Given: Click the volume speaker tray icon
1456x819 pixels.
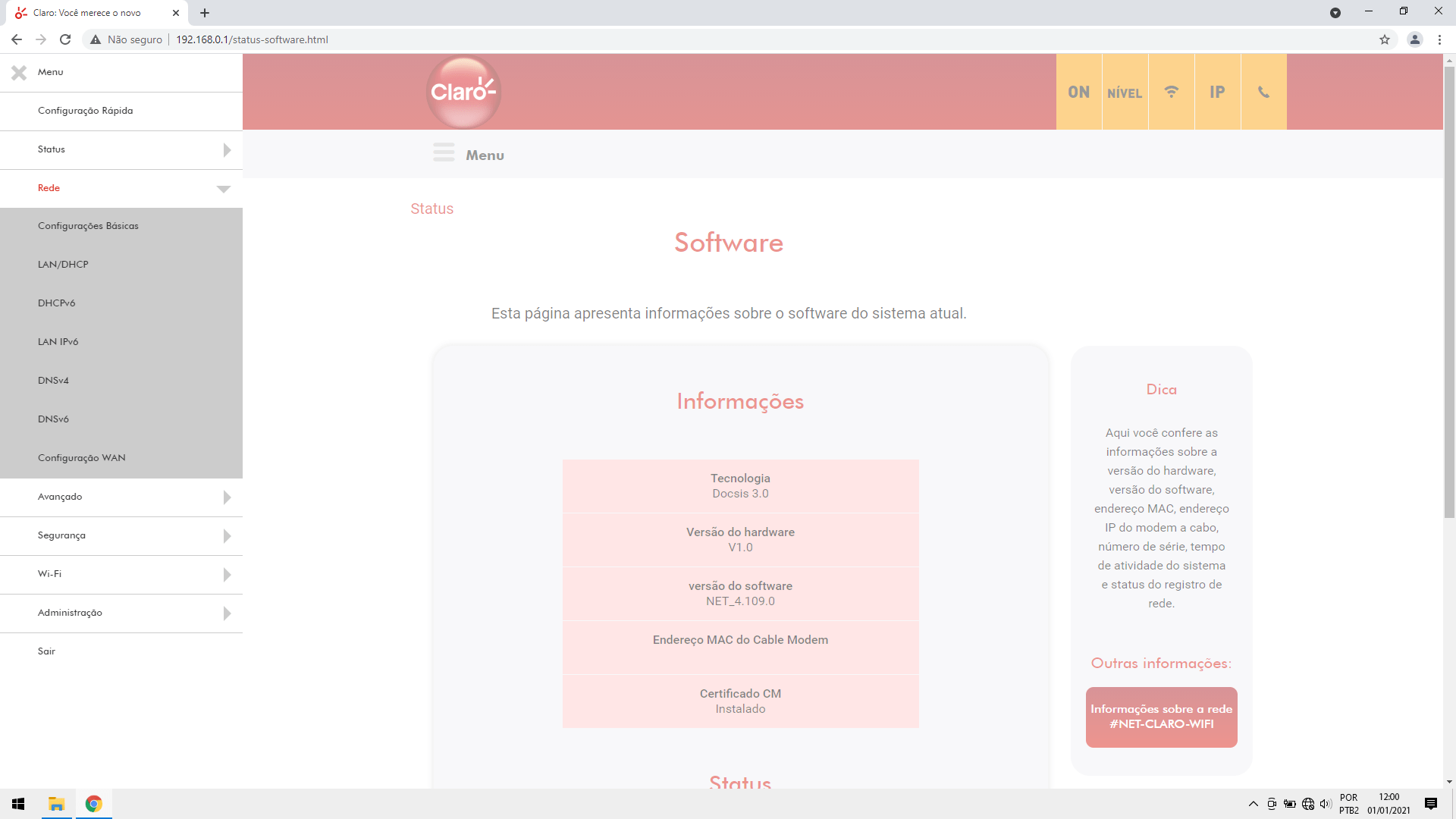Looking at the screenshot, I should 1326,804.
